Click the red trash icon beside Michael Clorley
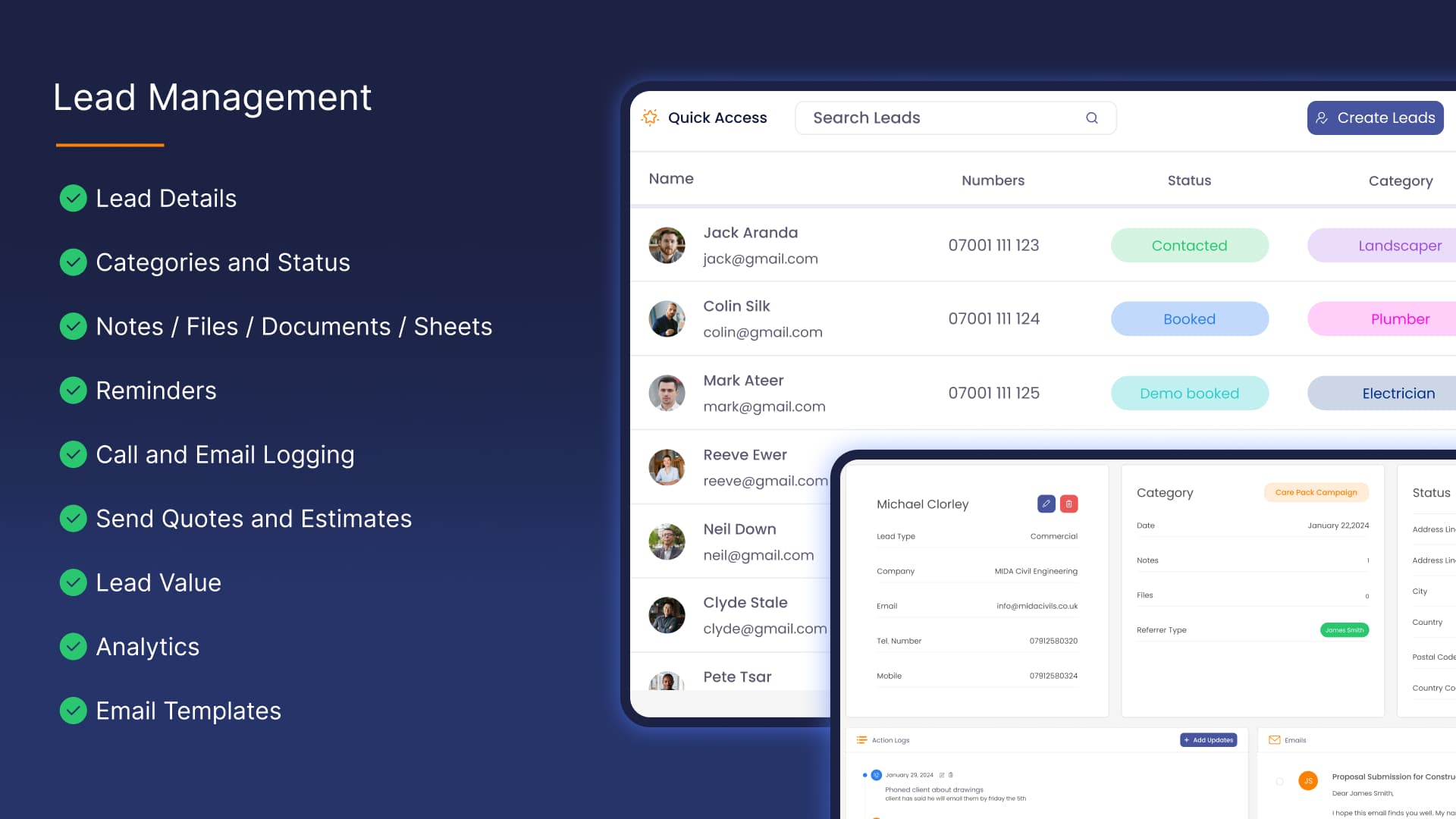 (x=1068, y=504)
